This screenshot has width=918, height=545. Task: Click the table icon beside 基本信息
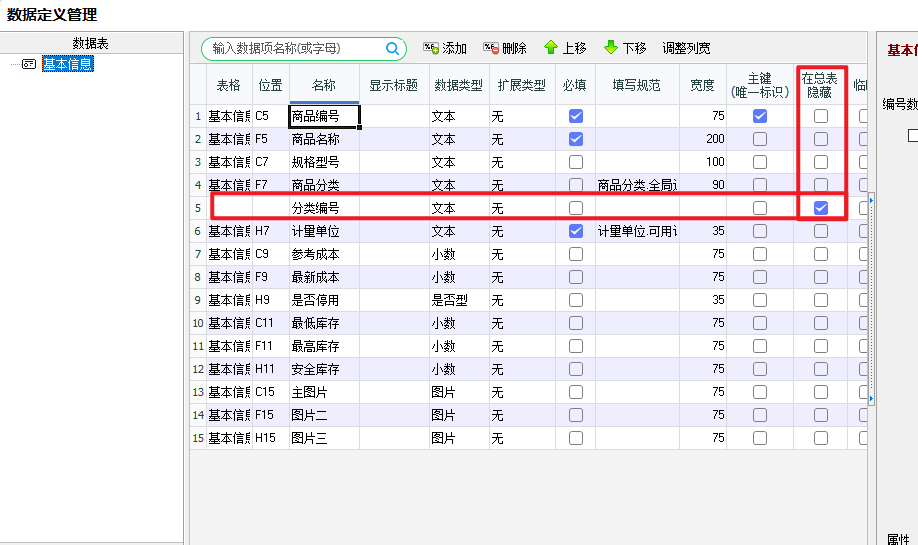click(x=29, y=64)
